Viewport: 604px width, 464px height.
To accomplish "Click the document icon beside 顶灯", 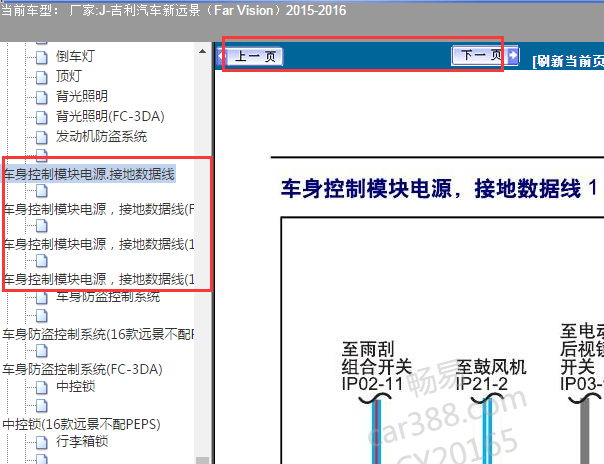I will [42, 77].
